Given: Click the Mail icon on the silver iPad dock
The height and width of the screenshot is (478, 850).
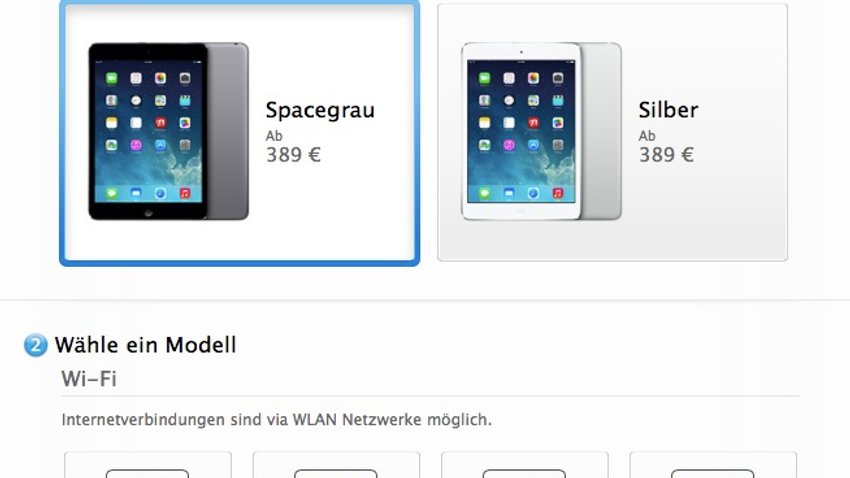Looking at the screenshot, I should tap(508, 193).
